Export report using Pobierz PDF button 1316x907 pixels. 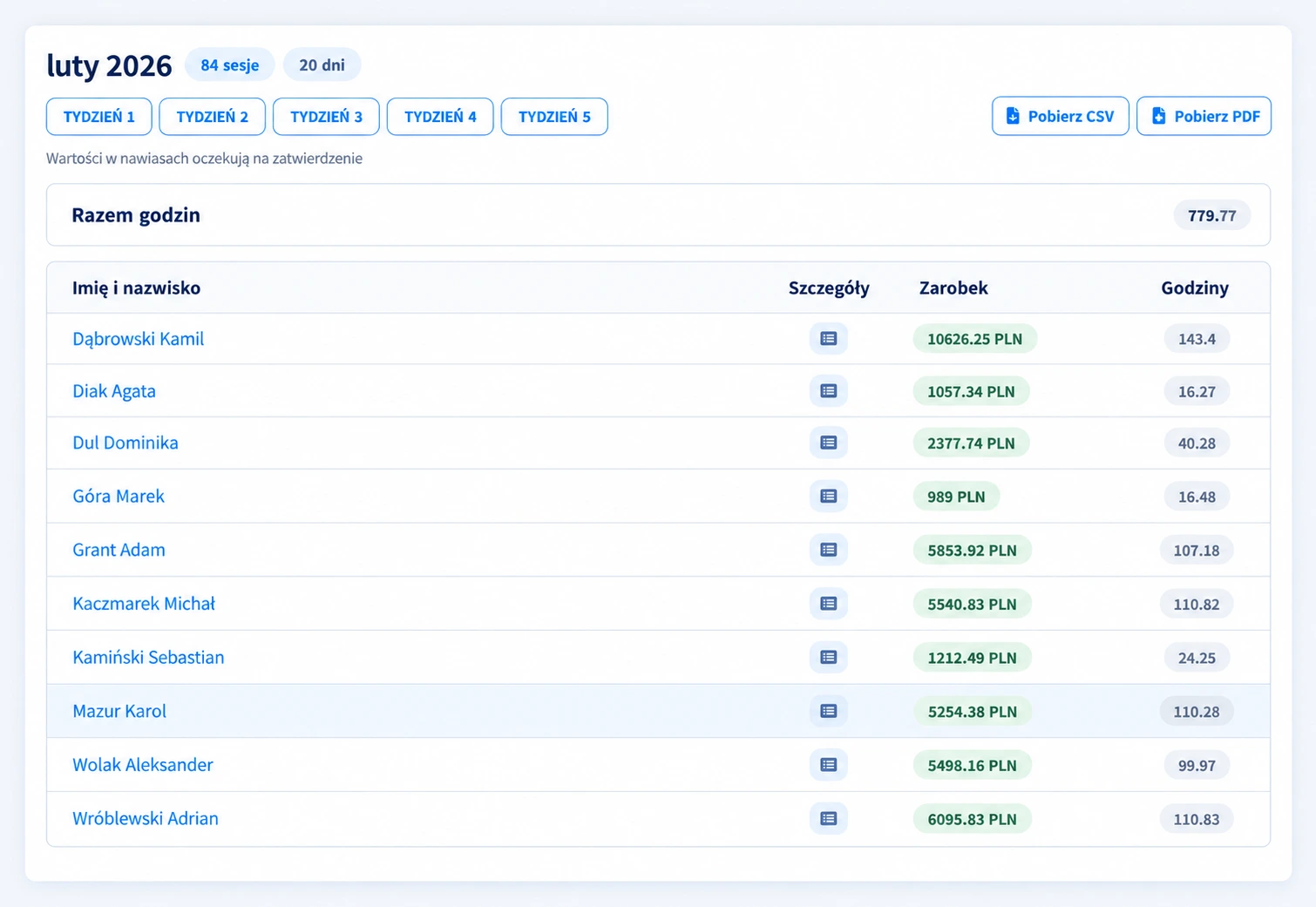[x=1204, y=116]
